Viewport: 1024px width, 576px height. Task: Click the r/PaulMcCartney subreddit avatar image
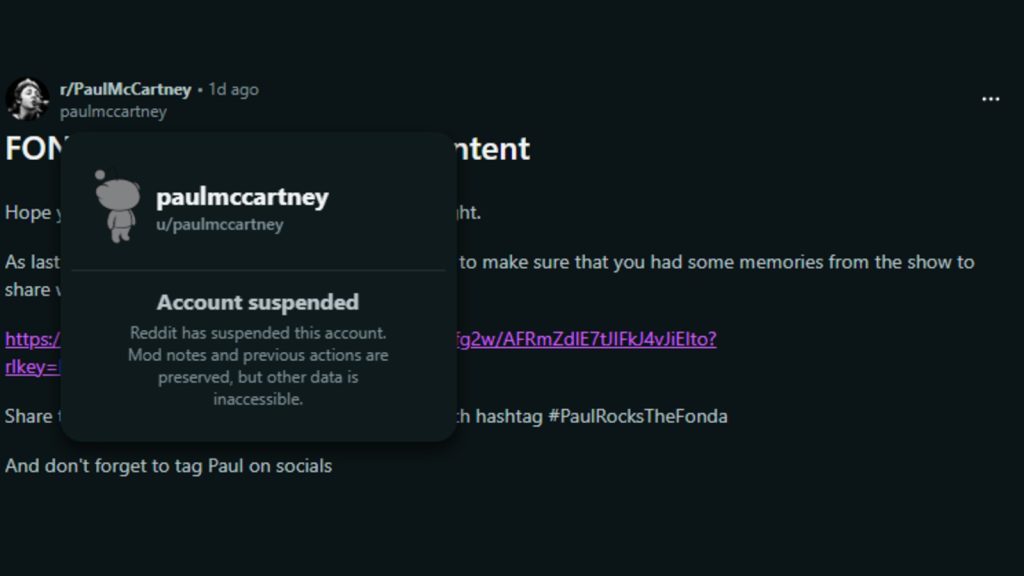point(27,98)
